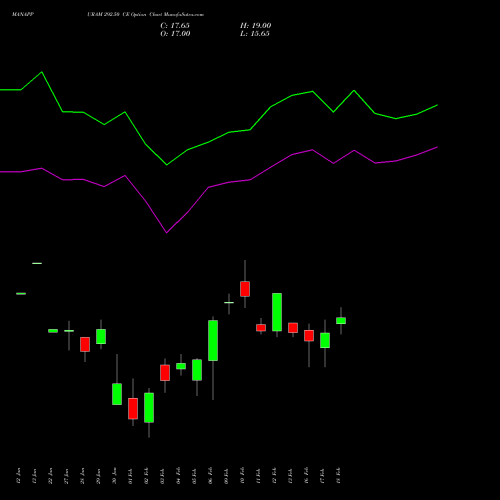Select the 06 Feb date label

click(x=210, y=476)
